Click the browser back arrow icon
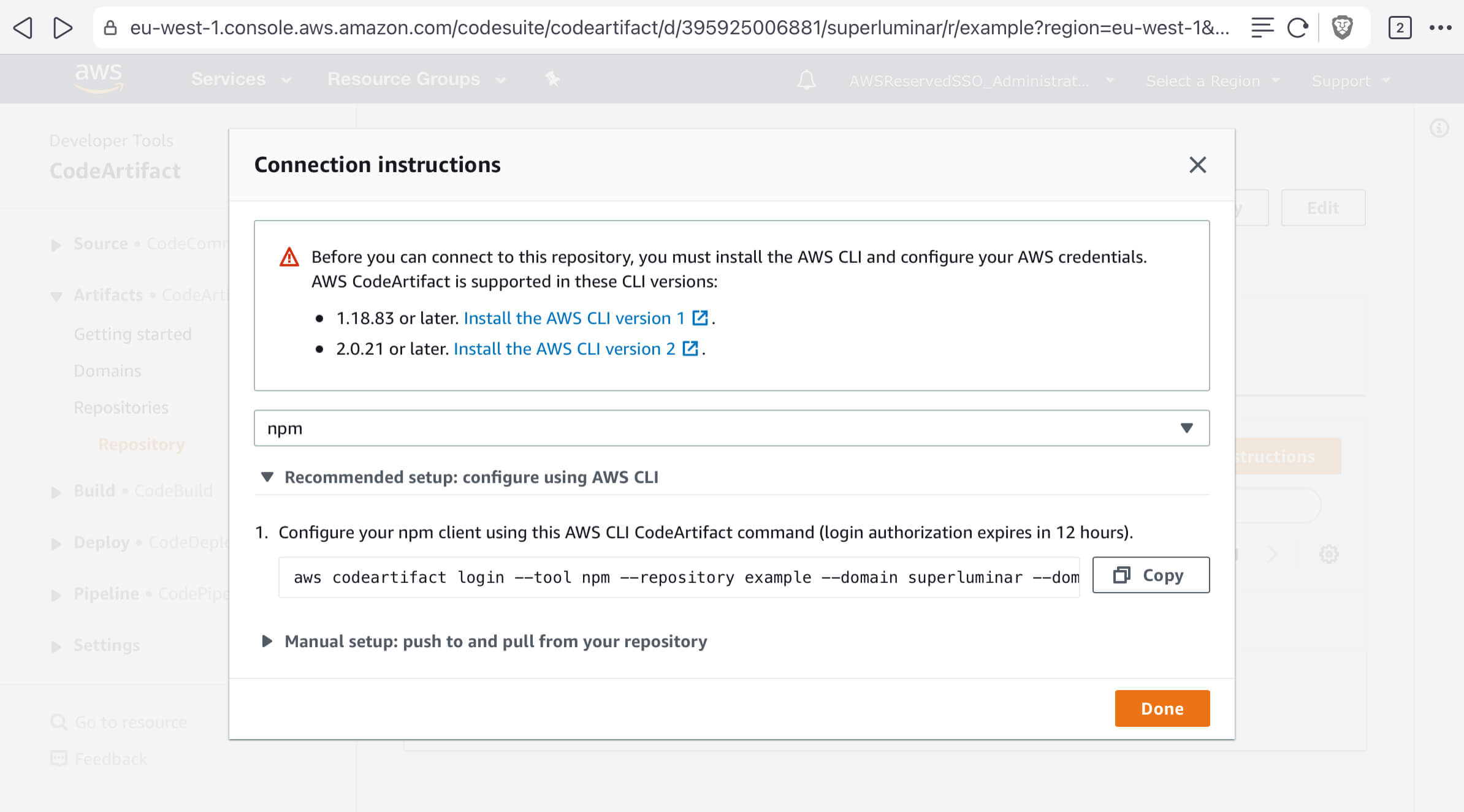Screen dimensions: 1464x812 tap(23, 28)
